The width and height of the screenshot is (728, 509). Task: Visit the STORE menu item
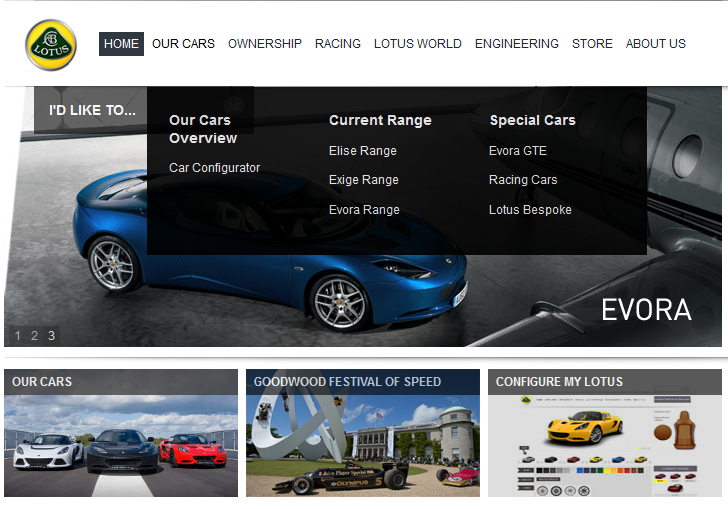coord(592,44)
